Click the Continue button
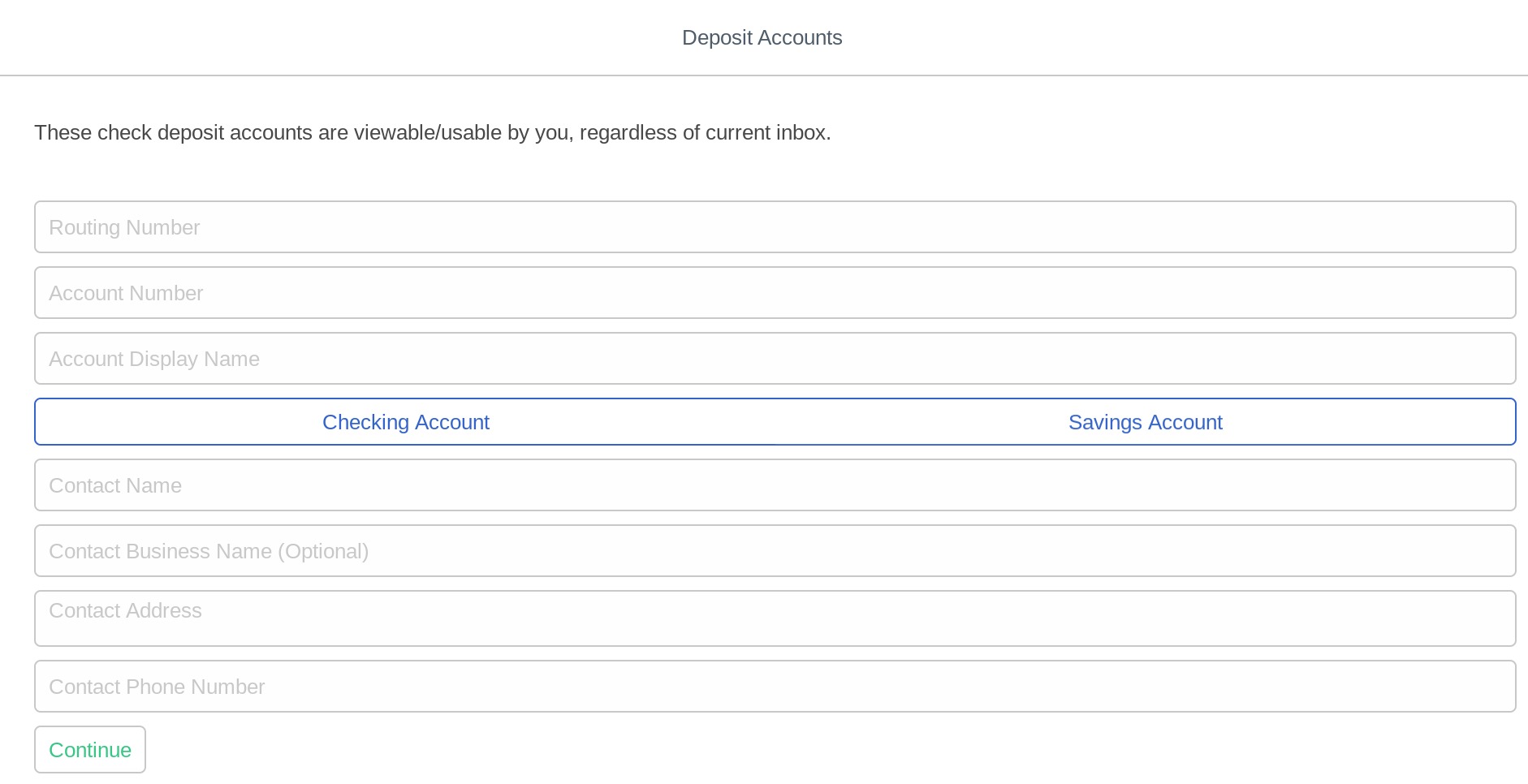 click(x=90, y=750)
